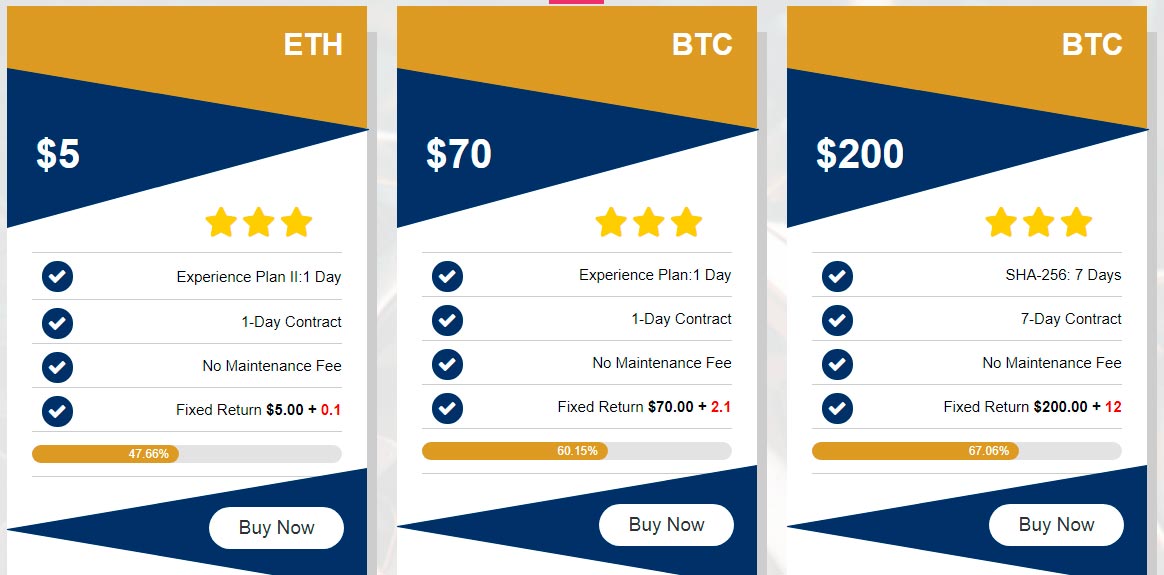Click the 47.66% progress bar

186,454
